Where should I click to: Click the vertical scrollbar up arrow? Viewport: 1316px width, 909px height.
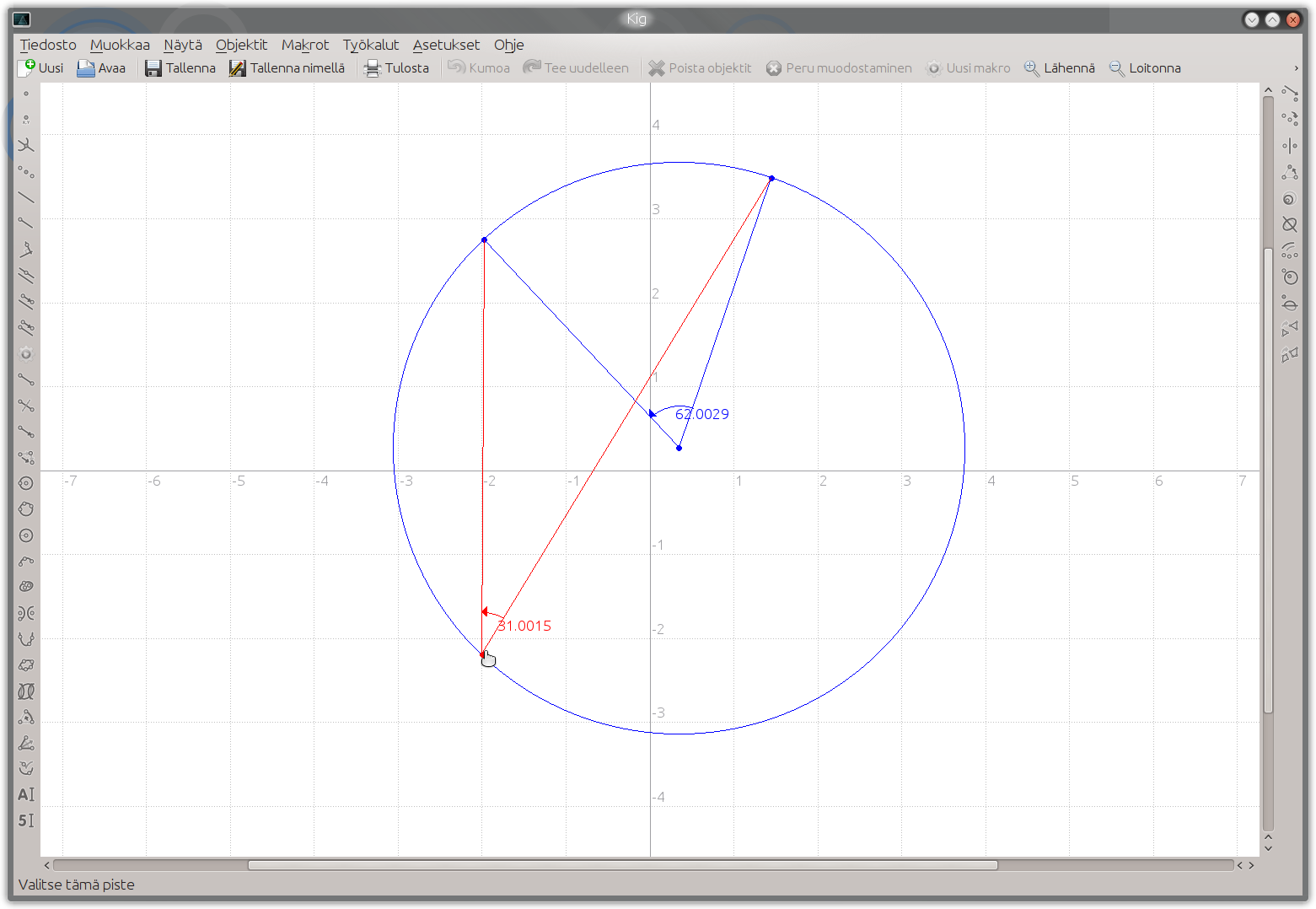(x=1268, y=89)
